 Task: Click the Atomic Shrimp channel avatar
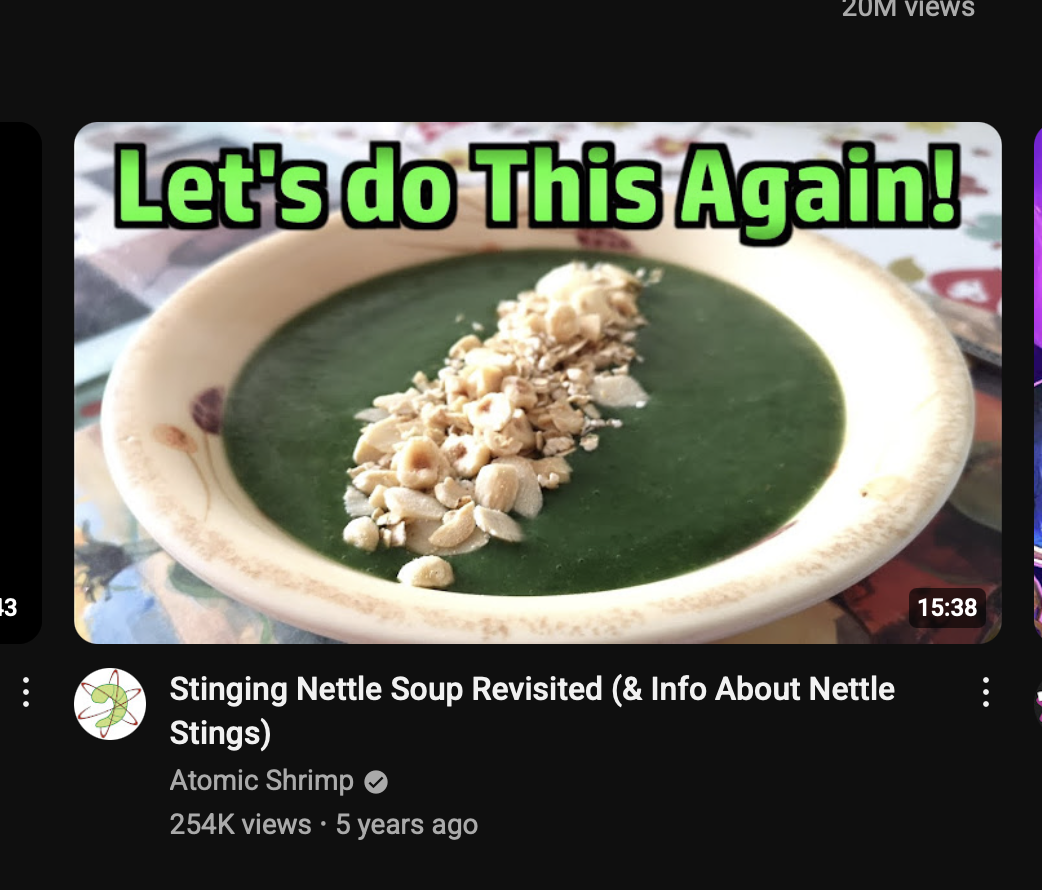click(110, 704)
